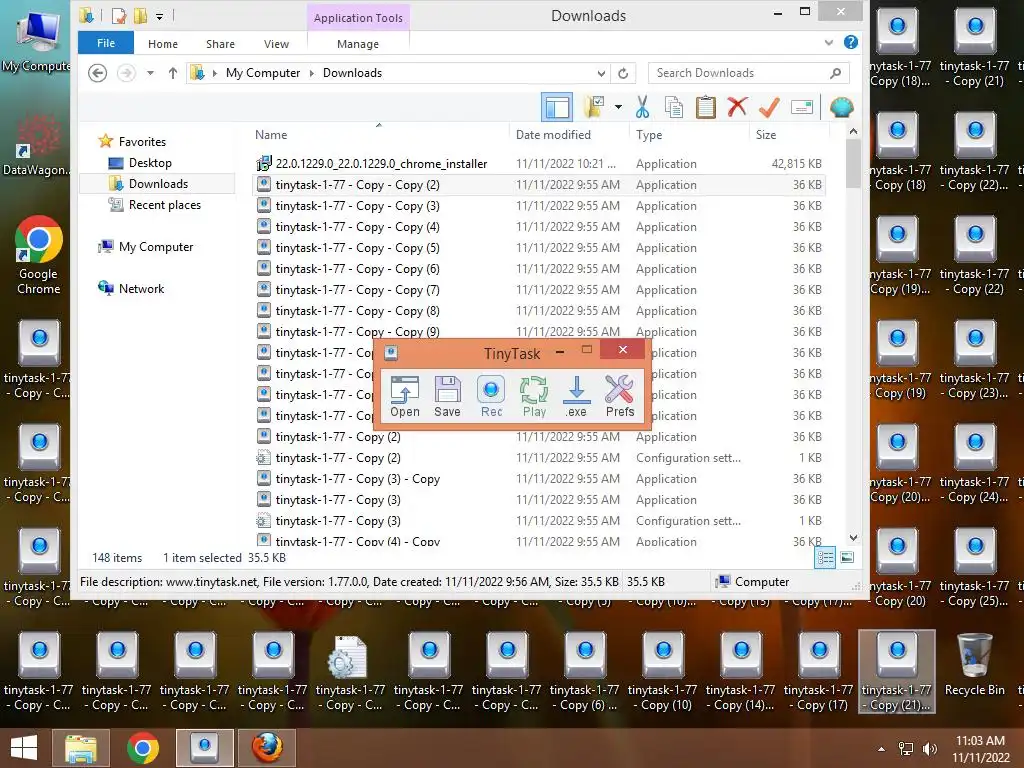
Task: Click the Copy toolbar icon
Action: point(674,107)
